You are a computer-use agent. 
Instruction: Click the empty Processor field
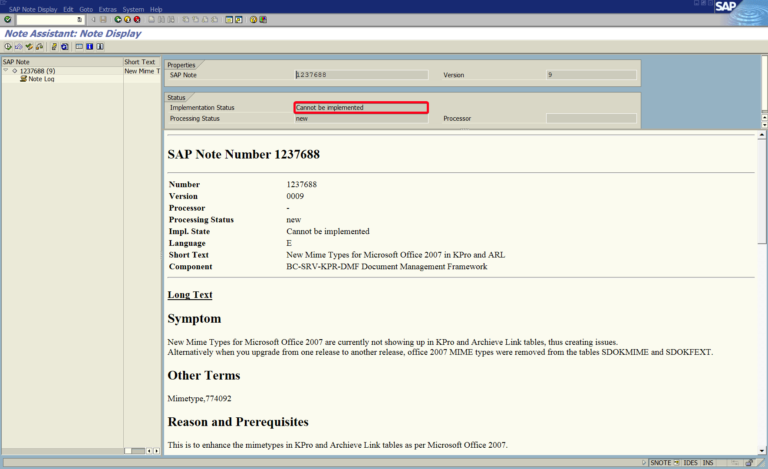click(x=591, y=118)
